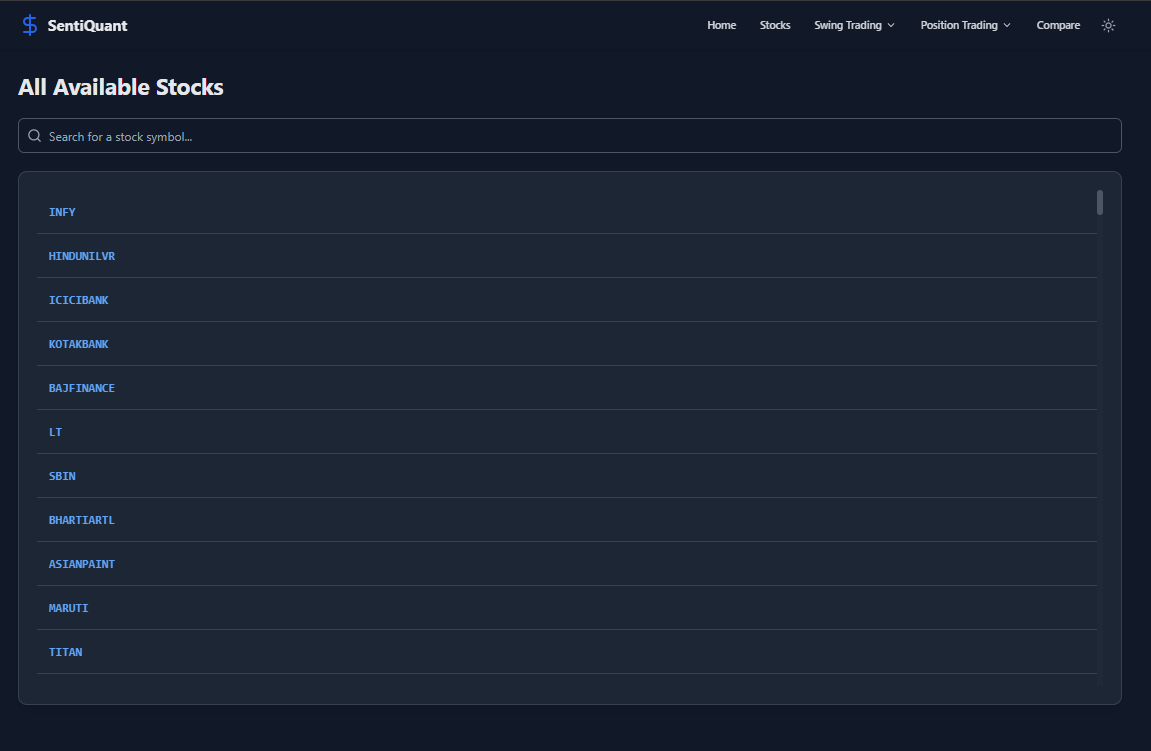The width and height of the screenshot is (1151, 751).
Task: Open the Swing Trading dropdown
Action: pos(848,25)
